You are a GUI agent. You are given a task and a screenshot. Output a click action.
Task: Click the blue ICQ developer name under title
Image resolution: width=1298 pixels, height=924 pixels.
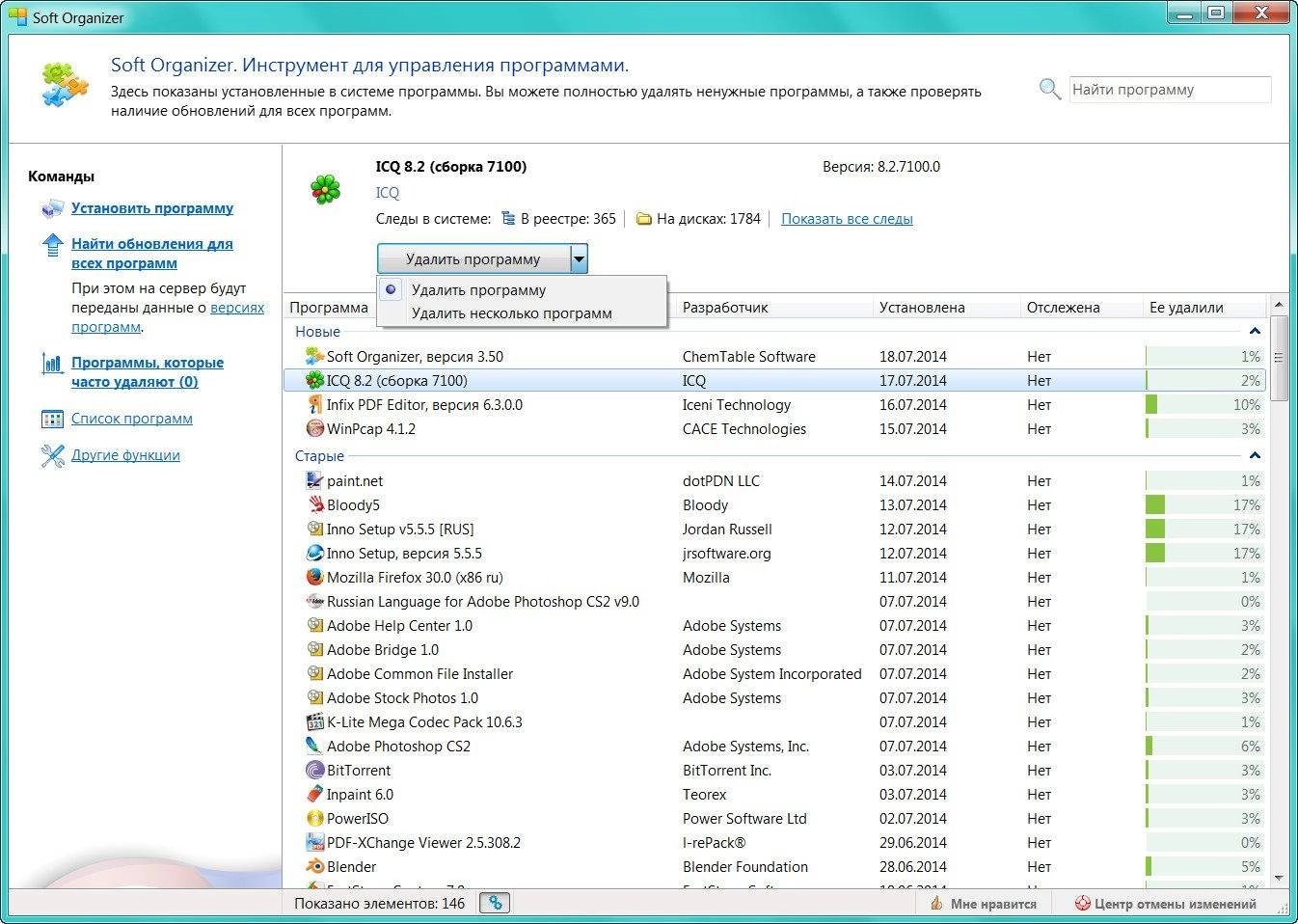pyautogui.click(x=387, y=193)
